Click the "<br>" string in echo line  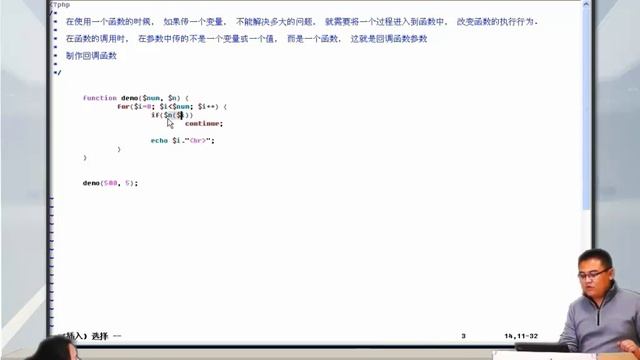point(198,140)
